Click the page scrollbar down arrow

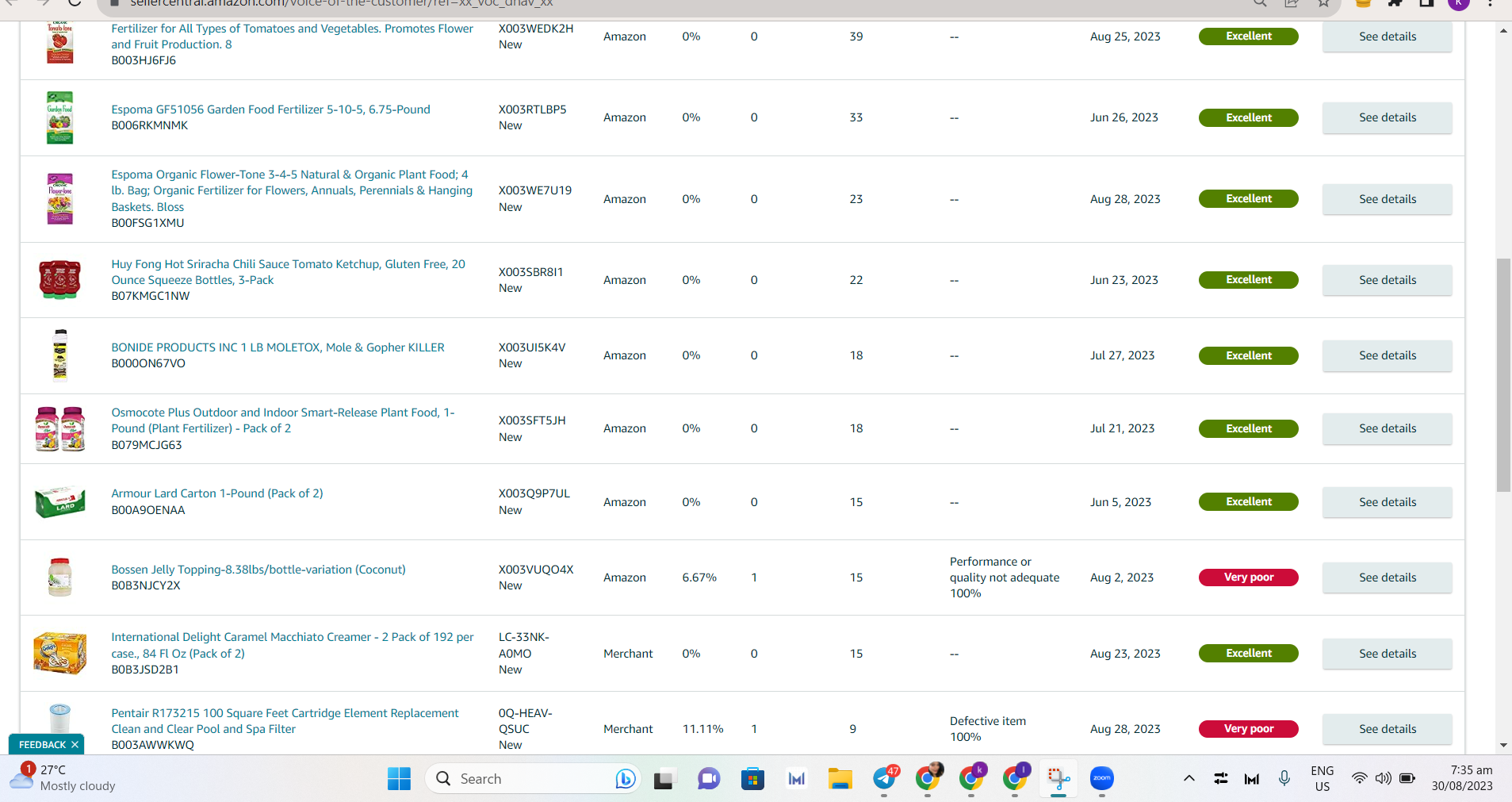tap(1503, 746)
